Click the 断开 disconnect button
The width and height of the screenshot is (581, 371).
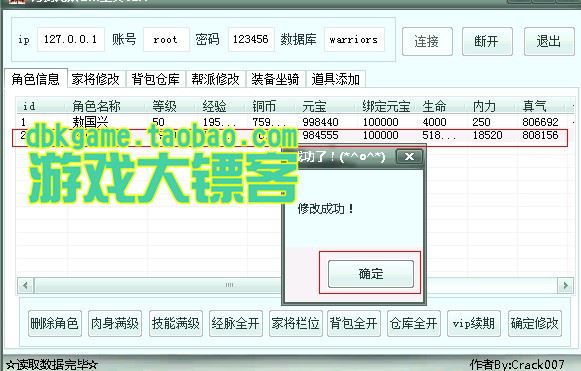(487, 41)
